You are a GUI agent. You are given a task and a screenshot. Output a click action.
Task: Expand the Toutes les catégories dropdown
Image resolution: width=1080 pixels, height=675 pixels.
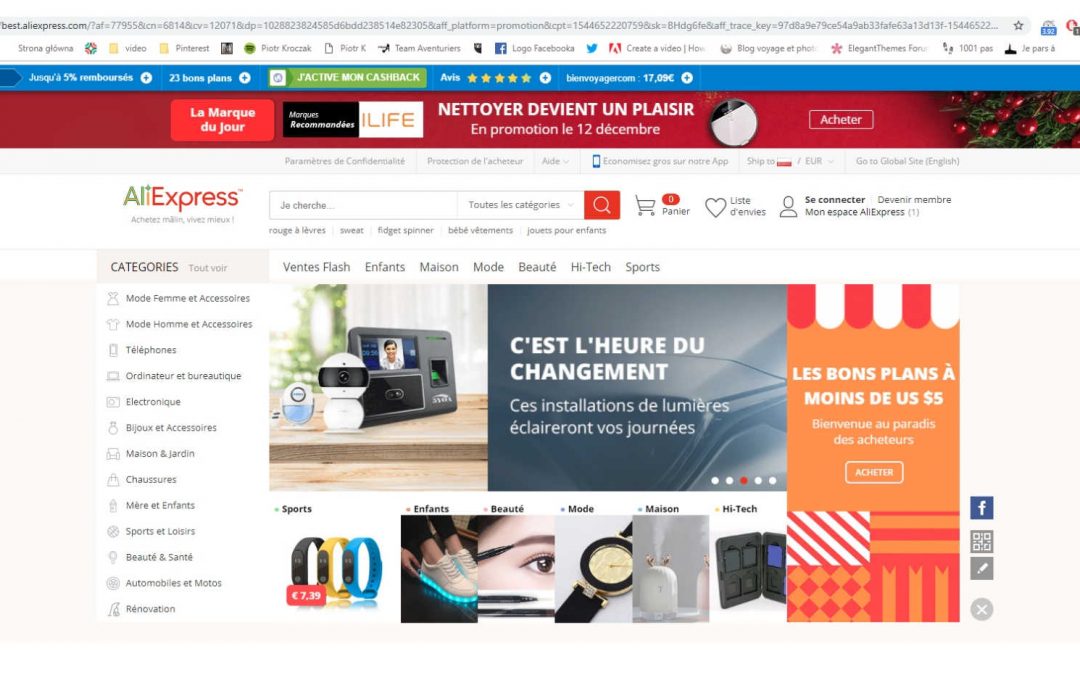[x=521, y=205]
